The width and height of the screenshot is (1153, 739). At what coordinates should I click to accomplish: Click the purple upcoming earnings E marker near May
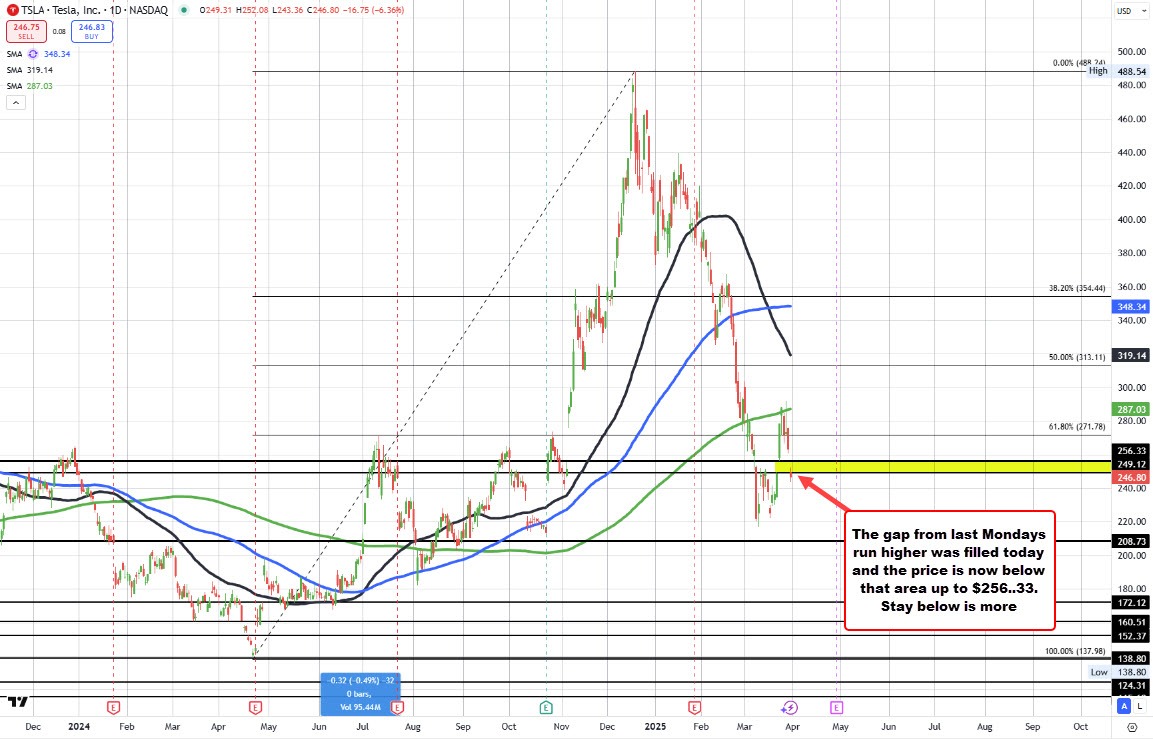837,707
